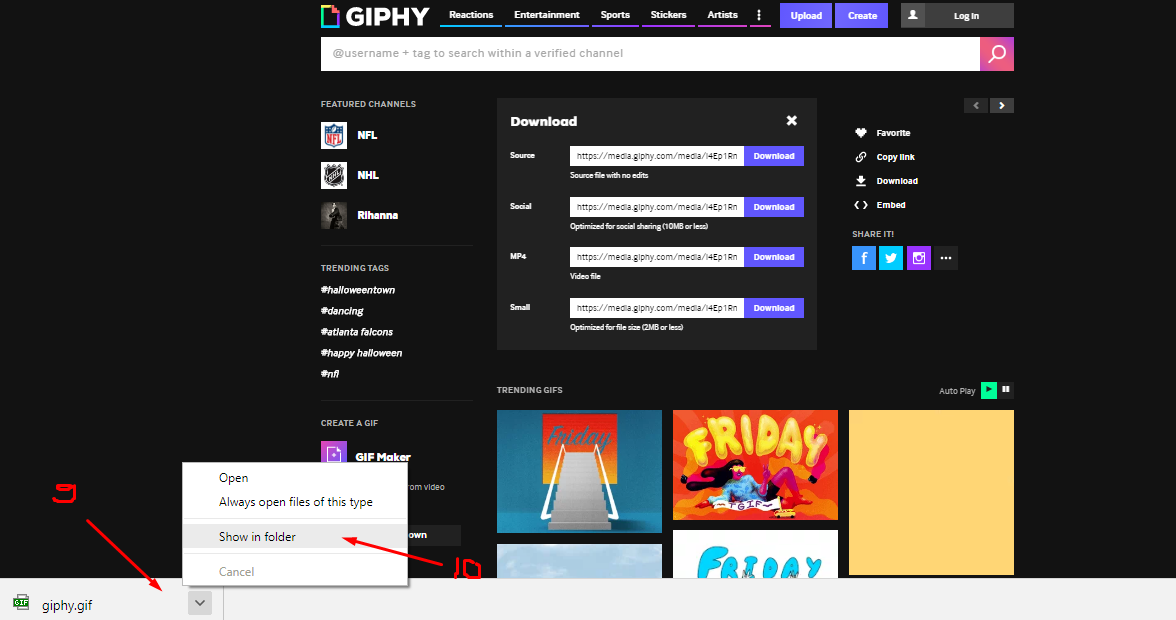Click the Source URL field
This screenshot has height=620, width=1176.
657,156
